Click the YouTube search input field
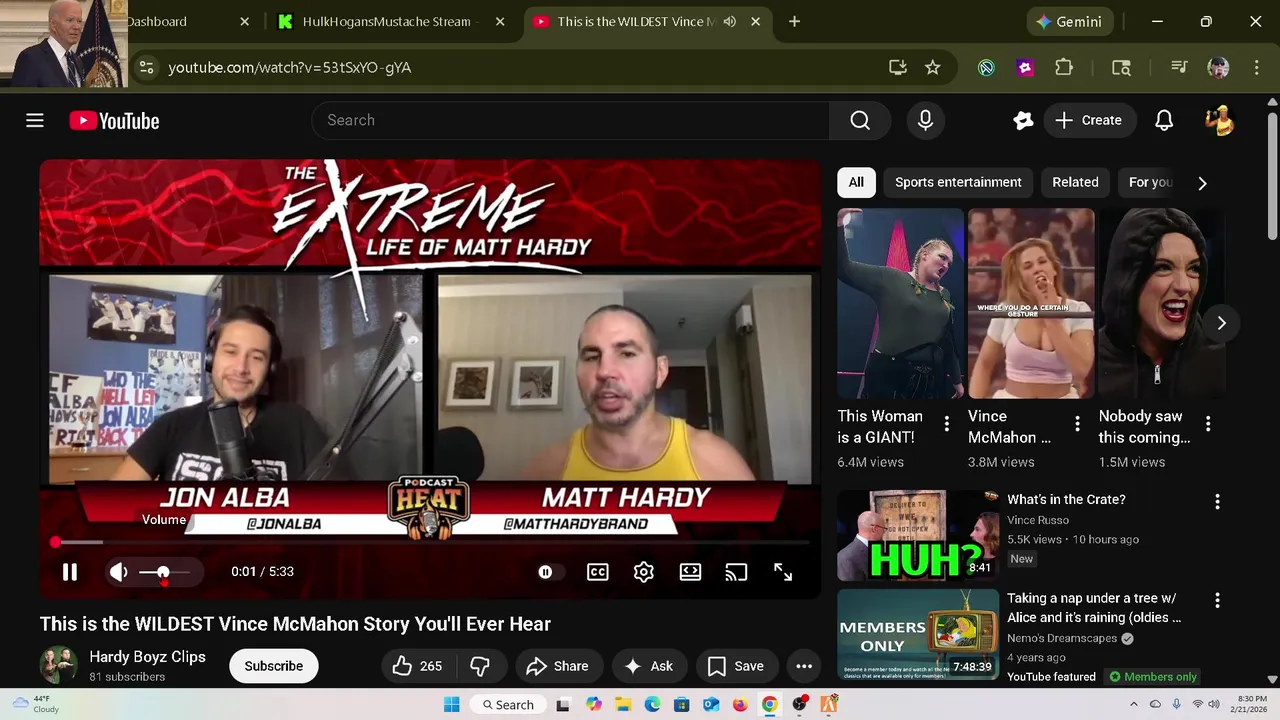Image resolution: width=1280 pixels, height=720 pixels. (570, 120)
